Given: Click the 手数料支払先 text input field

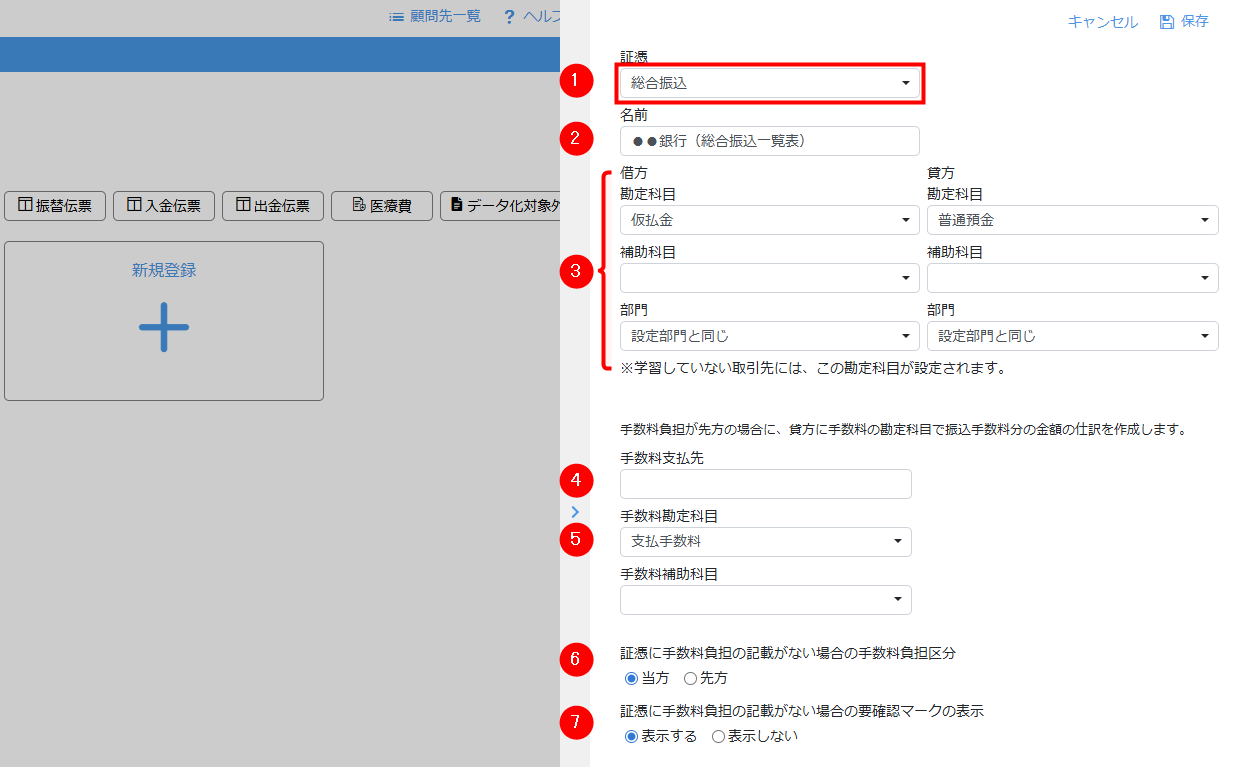Looking at the screenshot, I should tap(765, 484).
